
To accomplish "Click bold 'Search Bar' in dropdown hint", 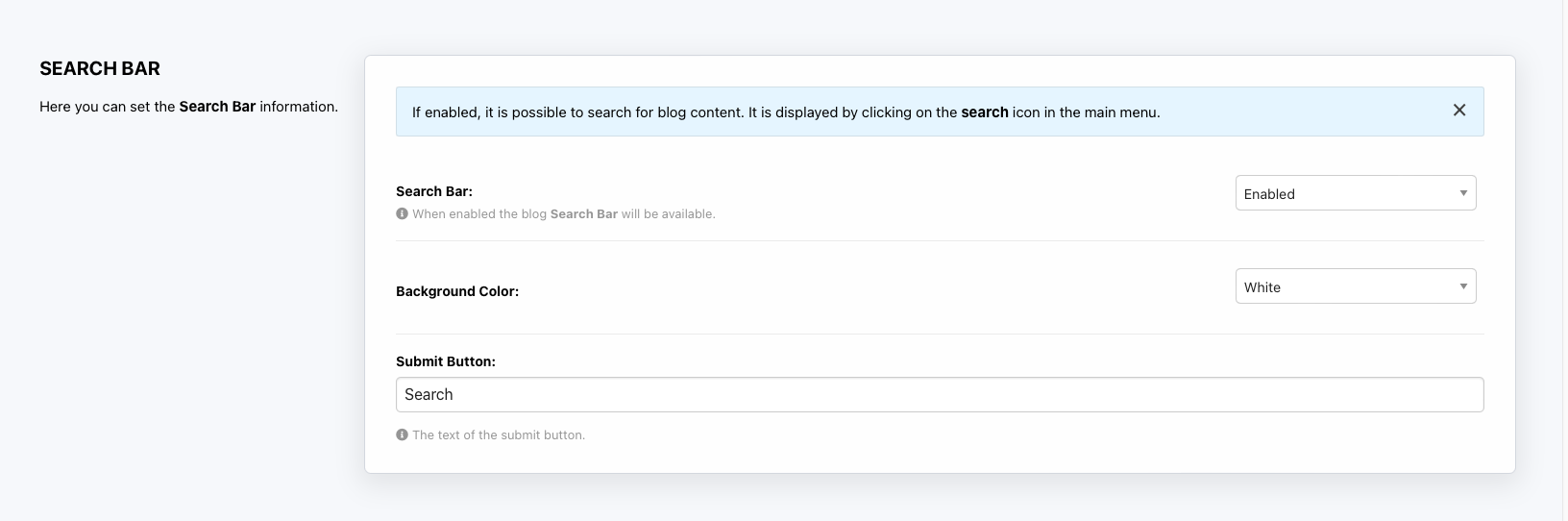I will (583, 214).
